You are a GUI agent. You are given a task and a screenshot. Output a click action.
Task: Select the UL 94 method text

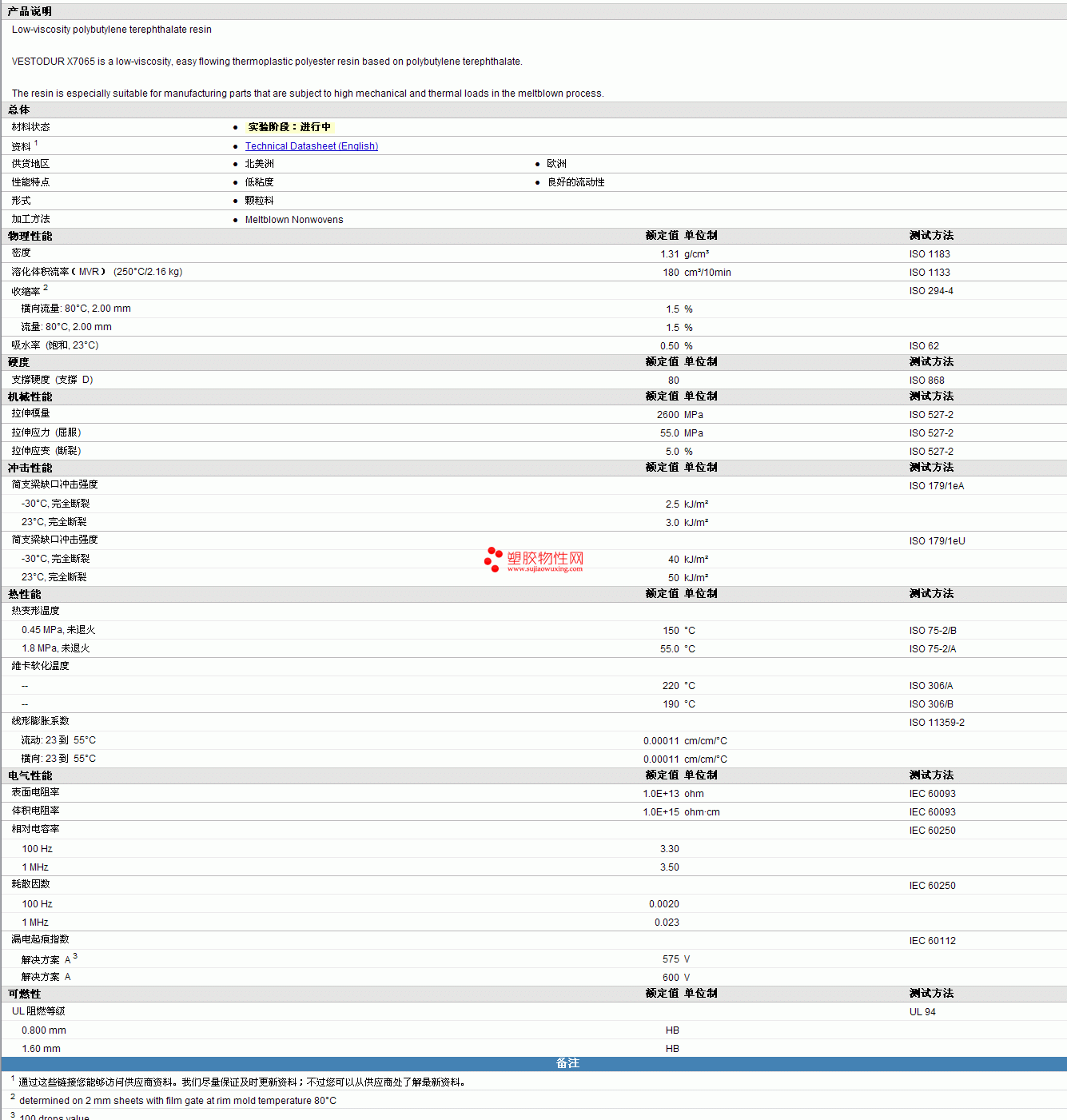[x=922, y=1012]
